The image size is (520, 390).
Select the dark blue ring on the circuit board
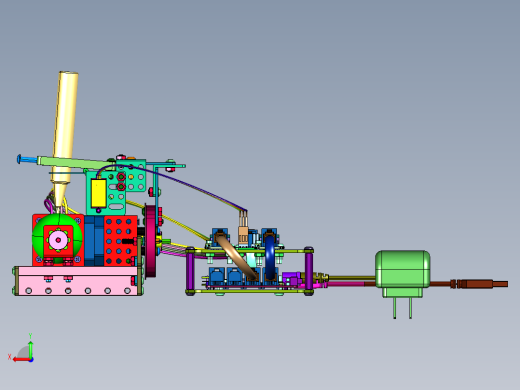click(x=270, y=257)
